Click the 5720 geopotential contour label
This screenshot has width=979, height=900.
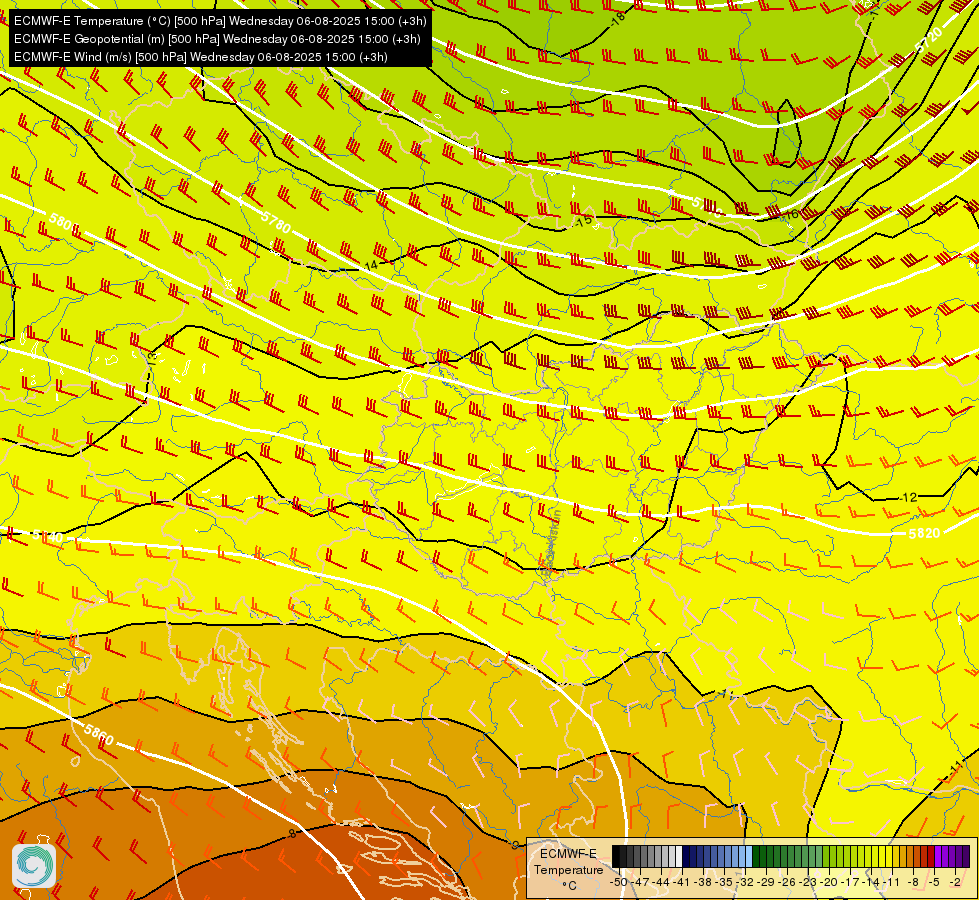[x=928, y=40]
